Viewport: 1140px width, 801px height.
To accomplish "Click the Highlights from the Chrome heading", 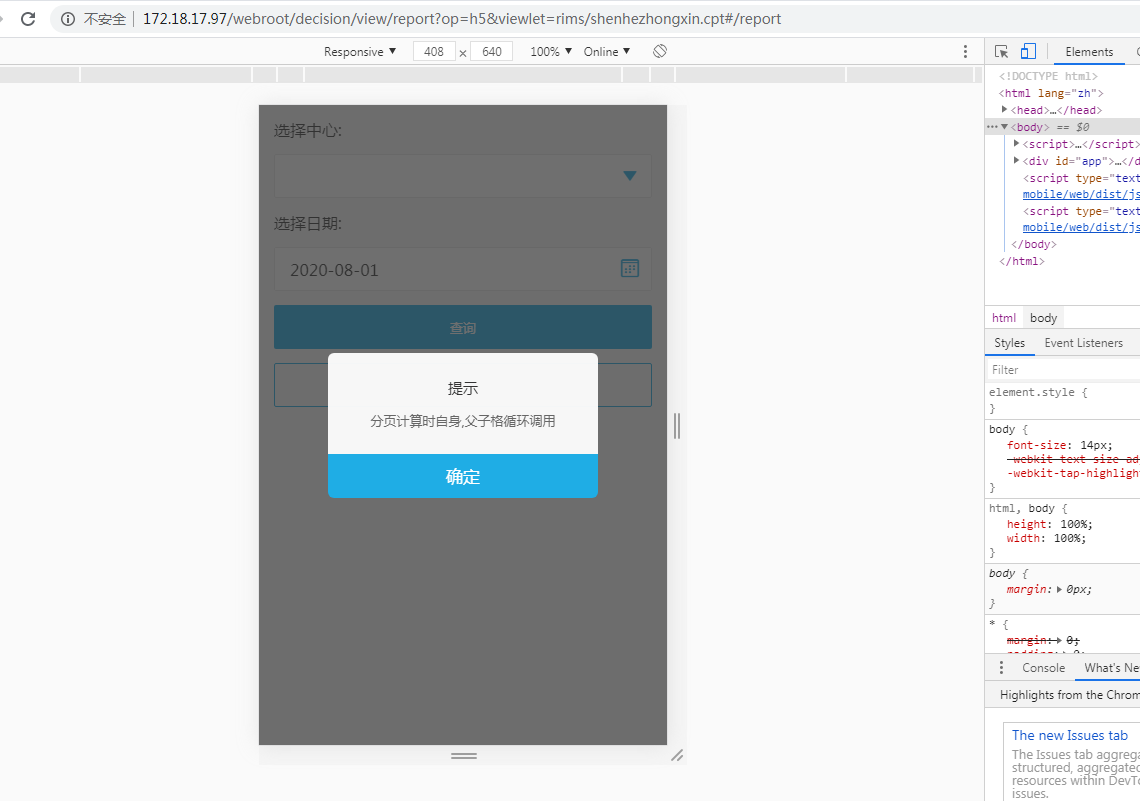I will (x=1069, y=695).
